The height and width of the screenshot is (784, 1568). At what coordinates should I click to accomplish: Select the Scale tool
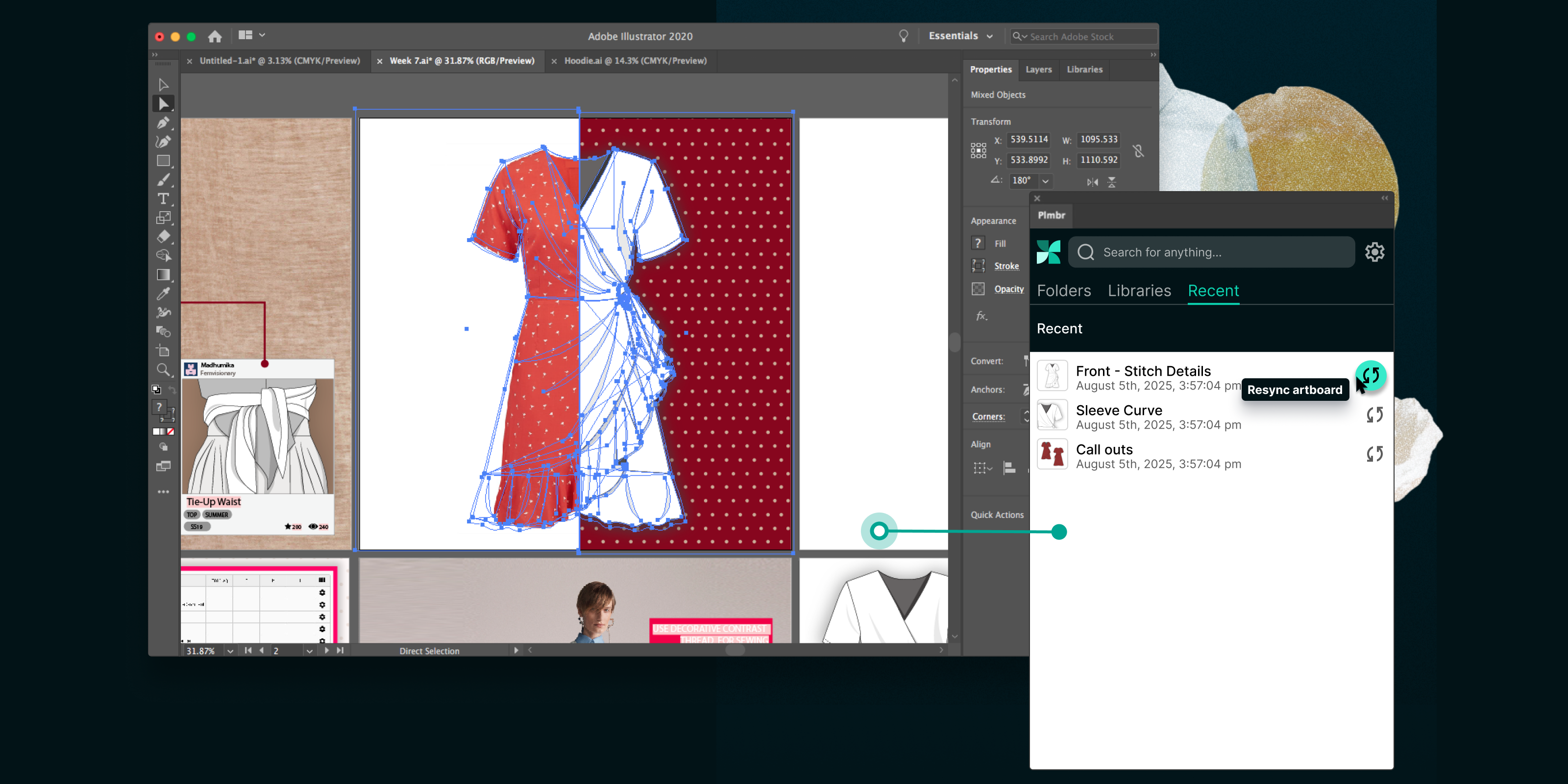click(163, 217)
